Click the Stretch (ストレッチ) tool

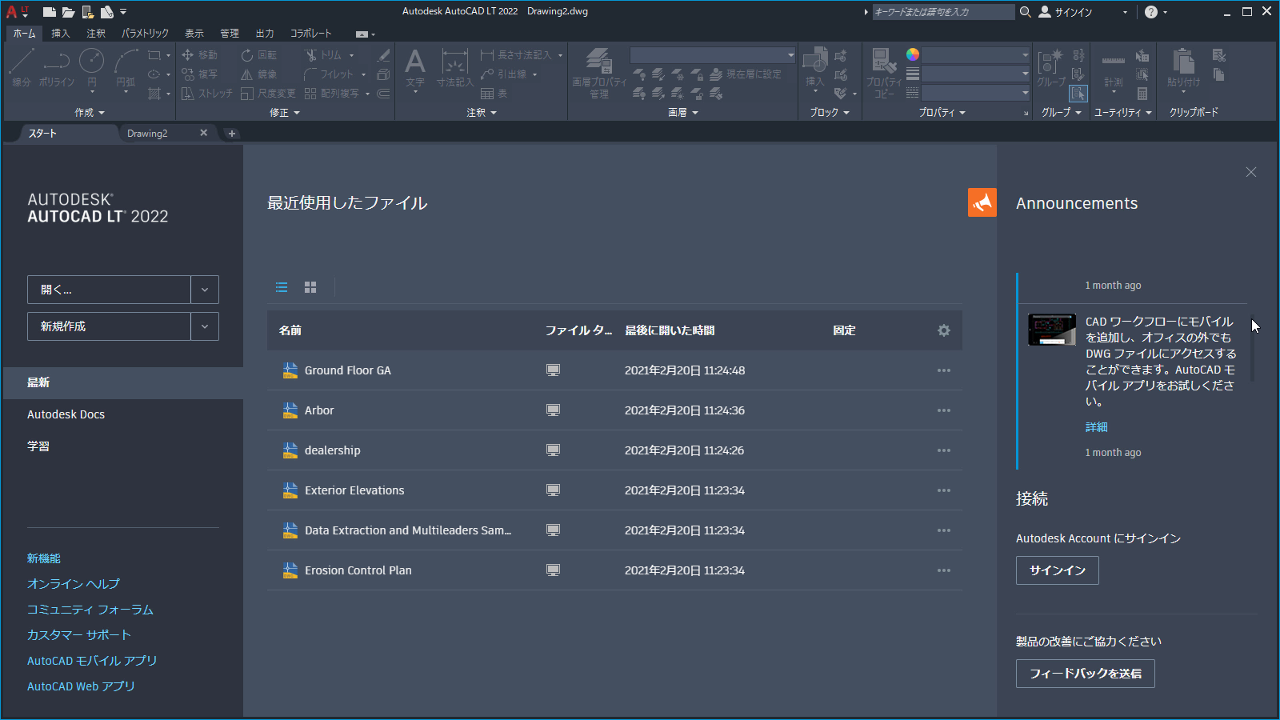[207, 93]
